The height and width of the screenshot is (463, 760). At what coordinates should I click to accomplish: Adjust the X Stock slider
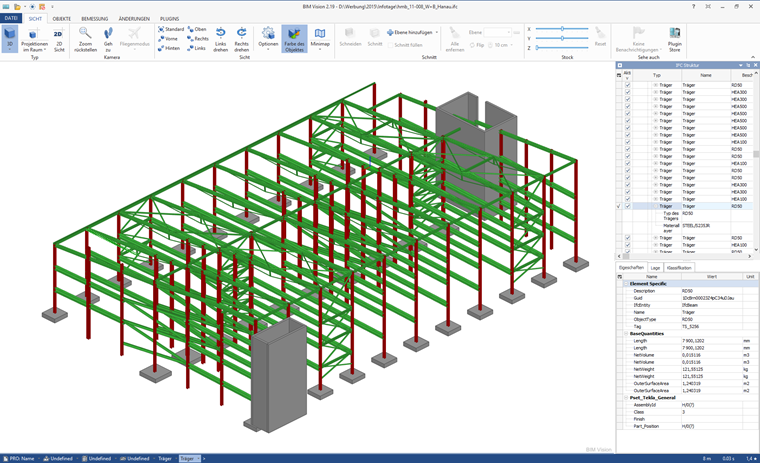pyautogui.click(x=562, y=29)
